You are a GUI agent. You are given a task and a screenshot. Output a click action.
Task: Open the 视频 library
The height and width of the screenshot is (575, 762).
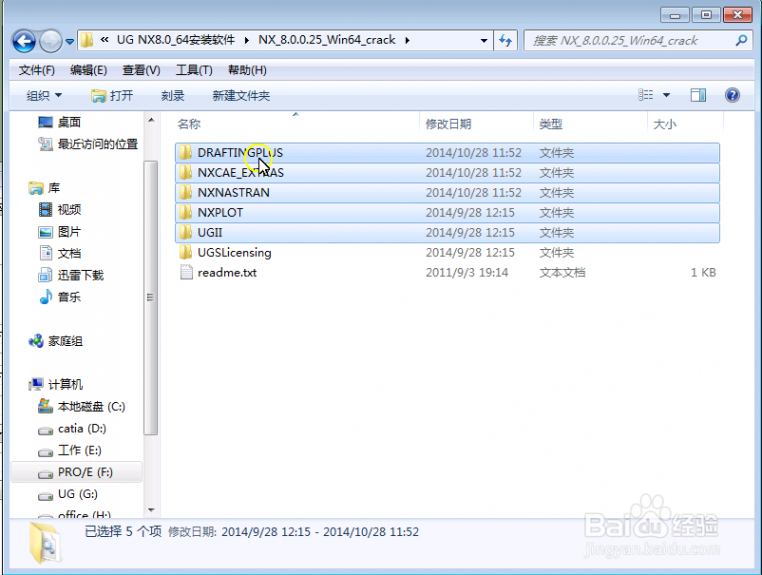69,209
